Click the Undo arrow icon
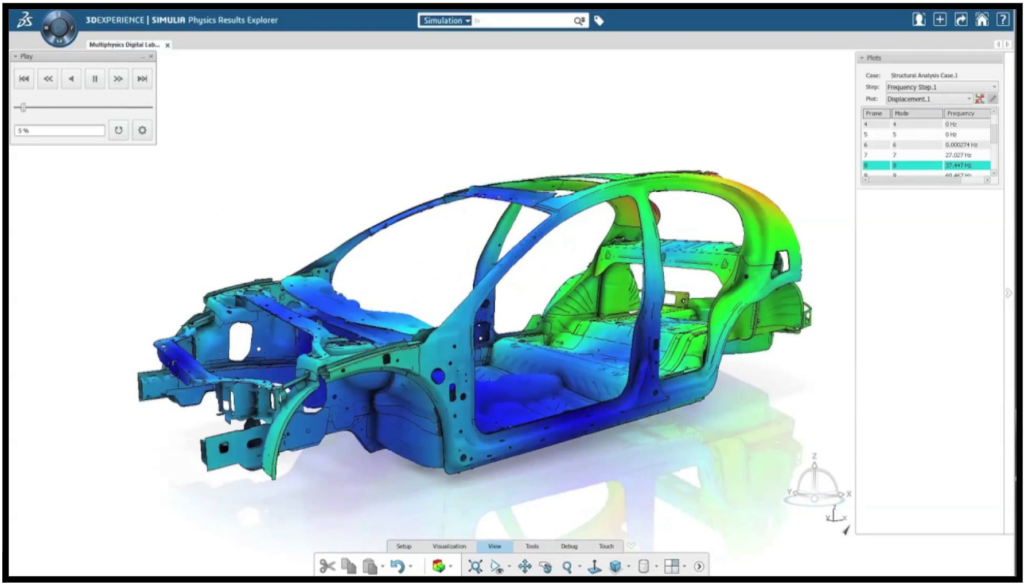 (396, 566)
